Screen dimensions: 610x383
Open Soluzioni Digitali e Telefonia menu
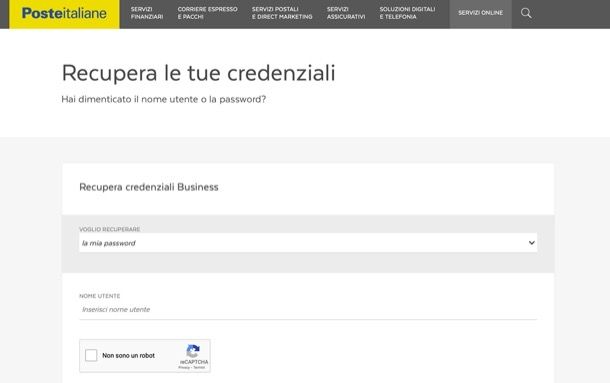[407, 13]
